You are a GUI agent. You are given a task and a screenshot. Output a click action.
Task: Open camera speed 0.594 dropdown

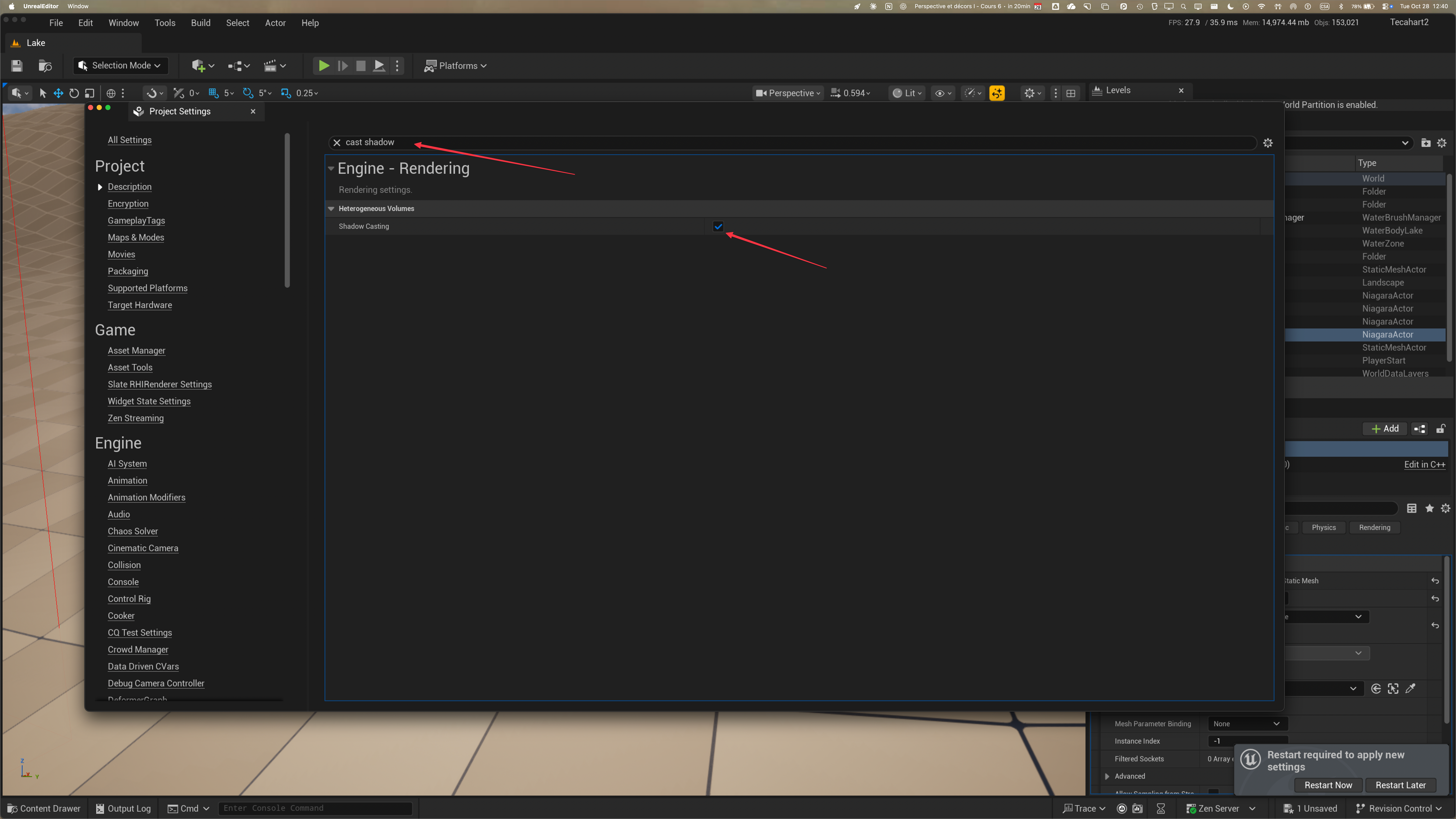(851, 93)
